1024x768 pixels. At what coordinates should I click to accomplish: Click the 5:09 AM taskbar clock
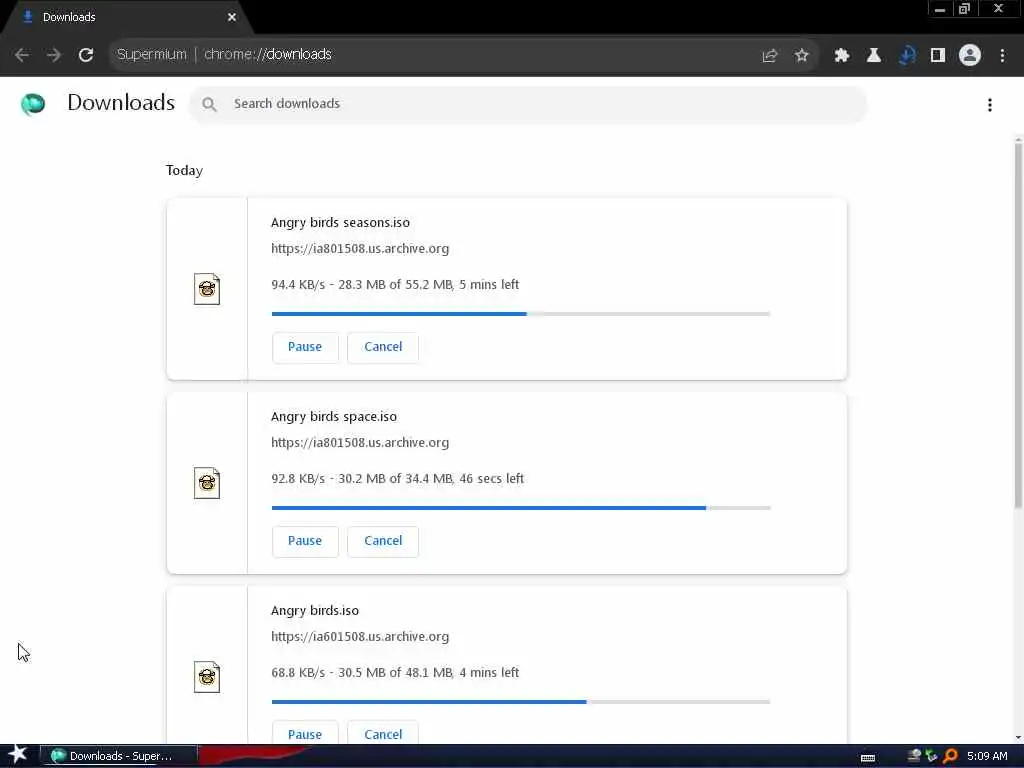tap(987, 756)
